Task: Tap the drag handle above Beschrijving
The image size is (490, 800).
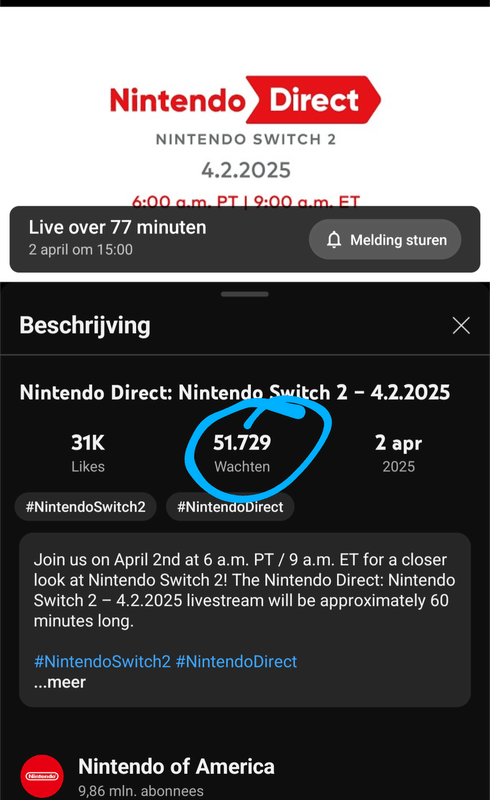Action: point(245,294)
